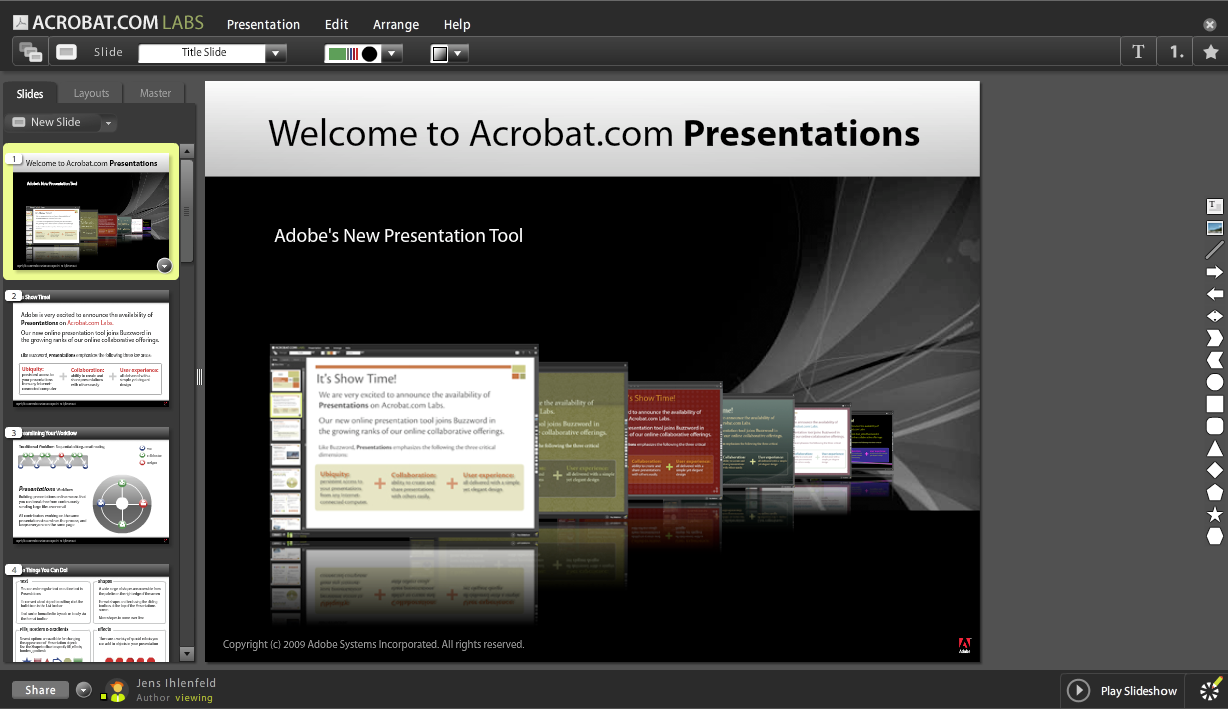Open the Arrange menu

coord(396,24)
